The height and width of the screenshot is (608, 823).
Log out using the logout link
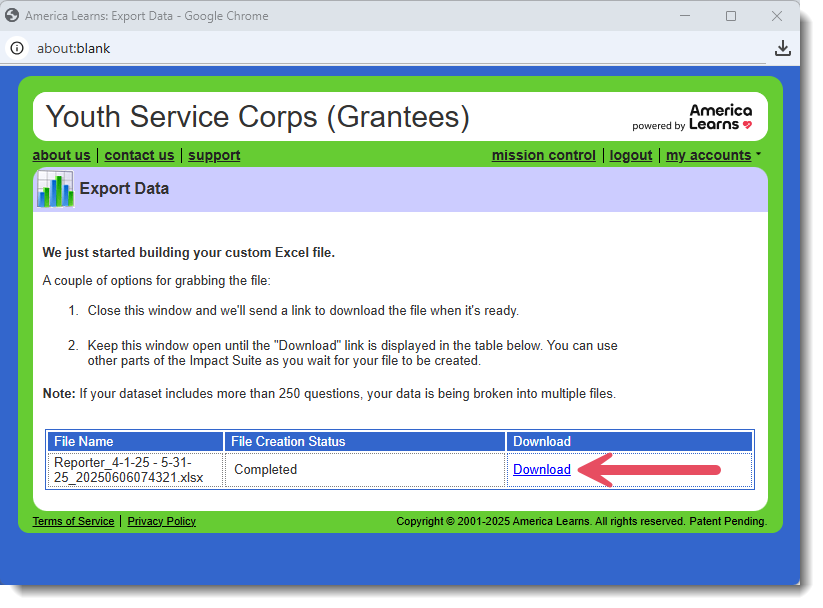coord(630,155)
